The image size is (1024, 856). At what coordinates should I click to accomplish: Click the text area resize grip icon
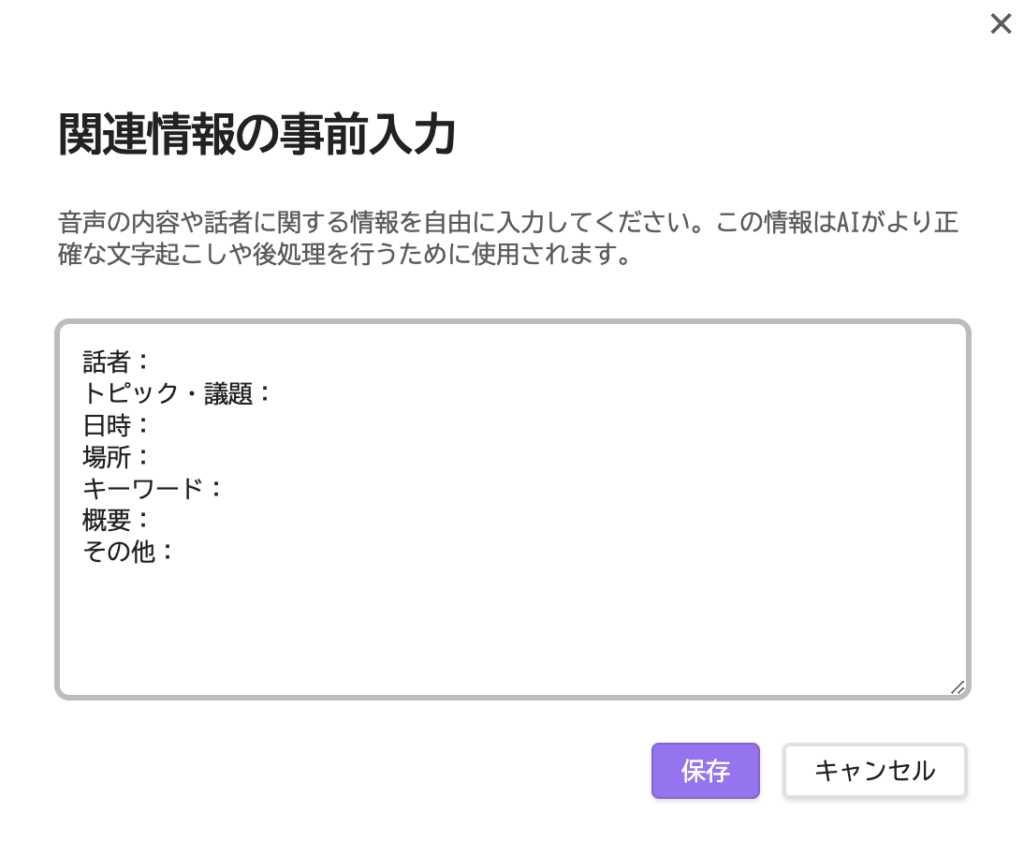click(957, 687)
